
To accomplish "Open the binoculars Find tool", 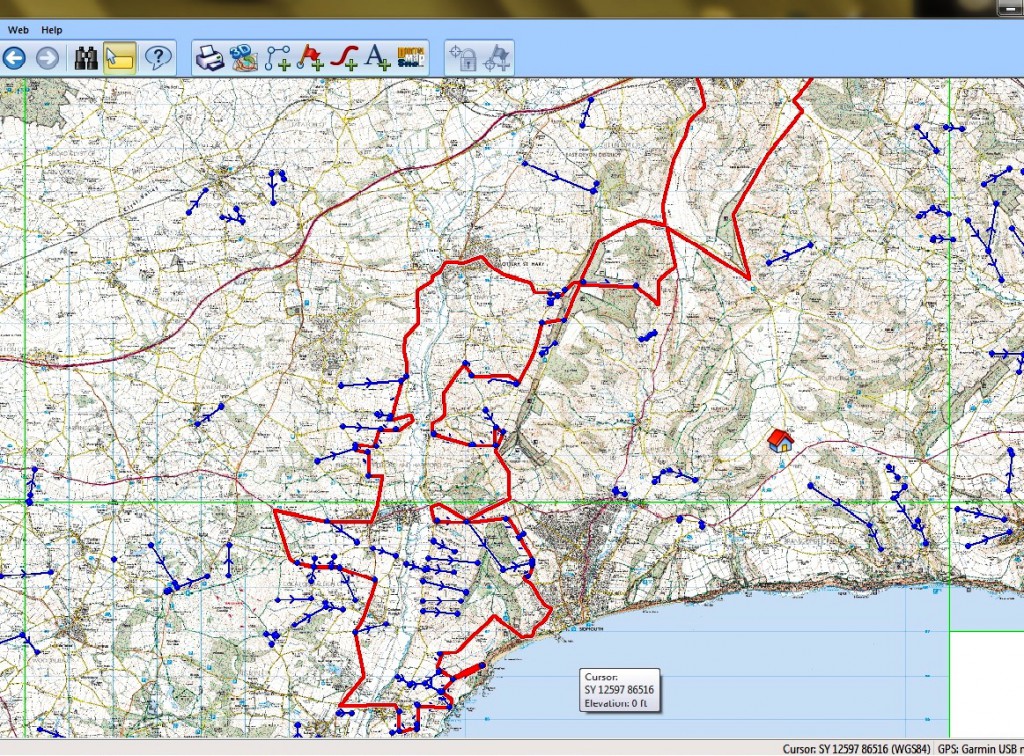I will click(x=86, y=59).
